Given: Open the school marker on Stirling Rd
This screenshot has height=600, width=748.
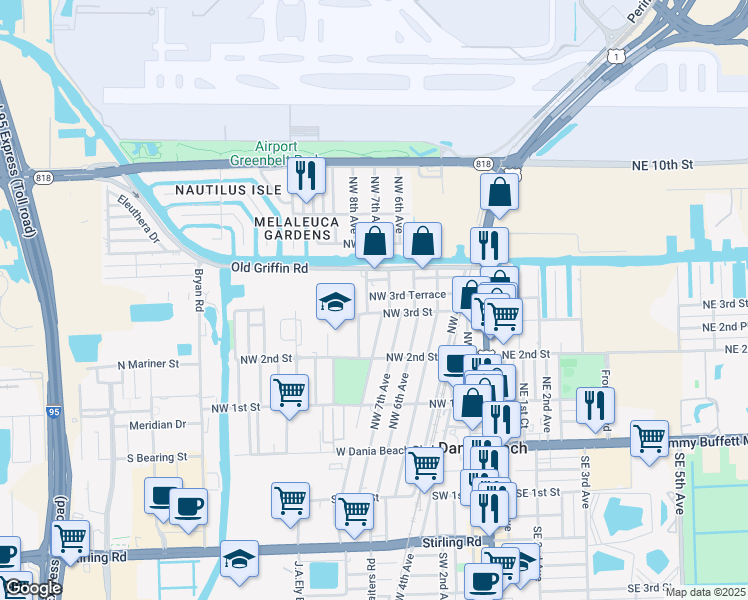Looking at the screenshot, I should [239, 560].
